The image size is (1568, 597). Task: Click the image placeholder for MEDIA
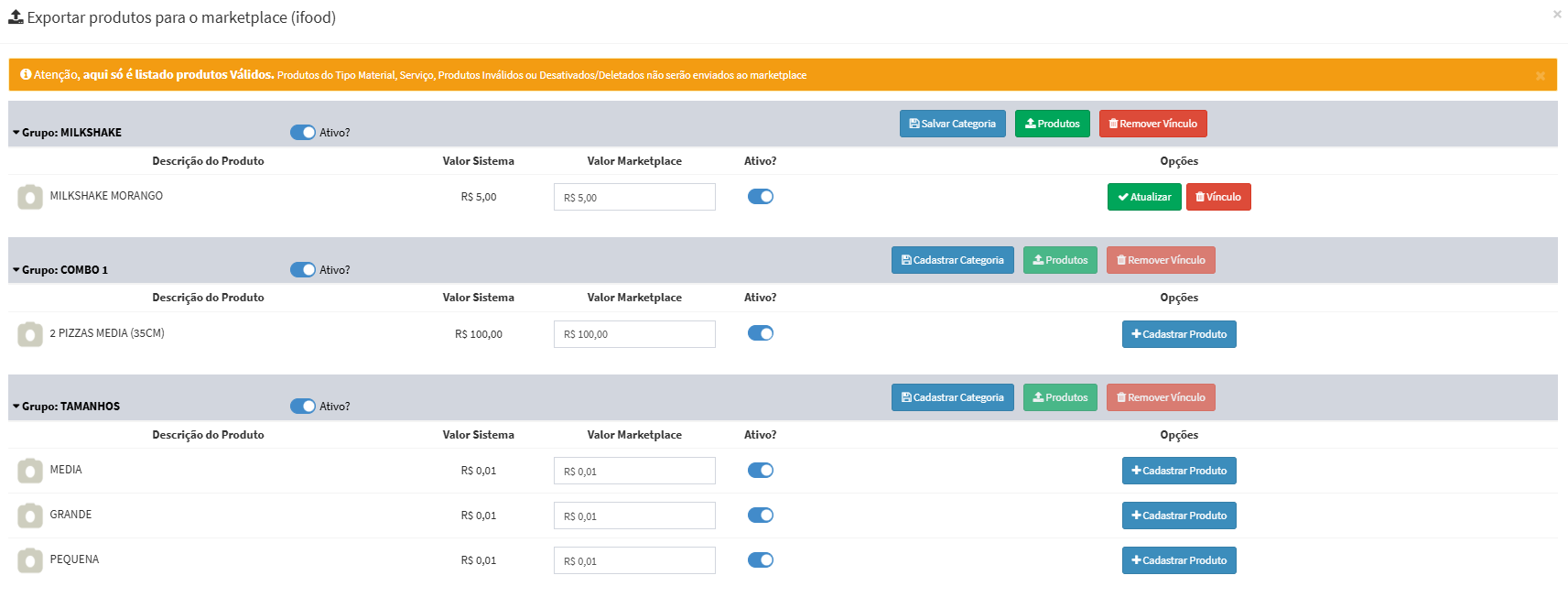pos(30,471)
